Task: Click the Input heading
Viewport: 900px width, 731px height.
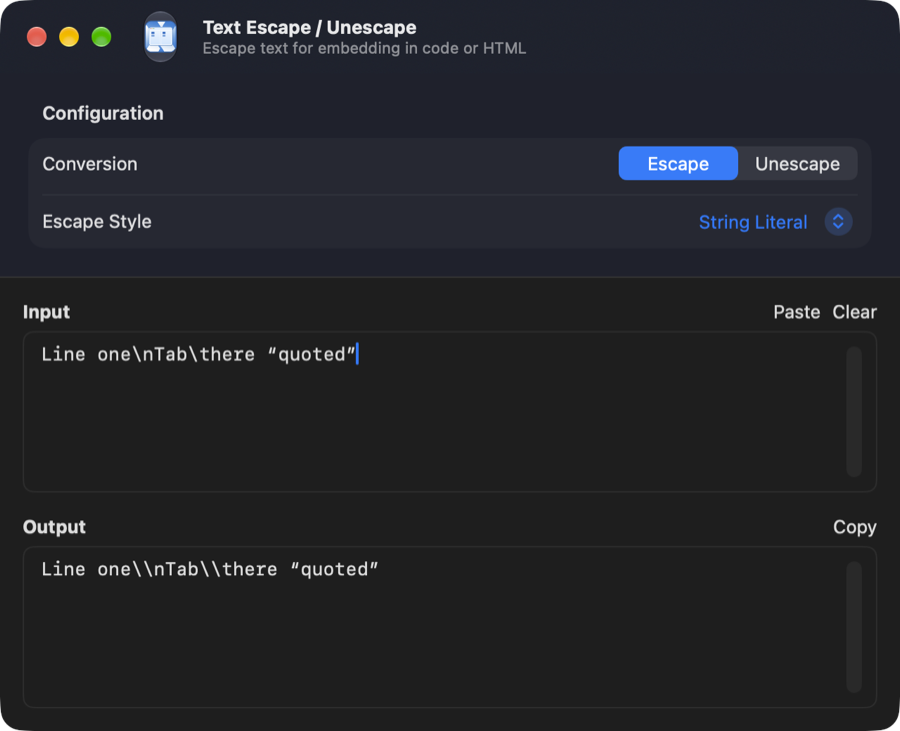Action: tap(46, 312)
